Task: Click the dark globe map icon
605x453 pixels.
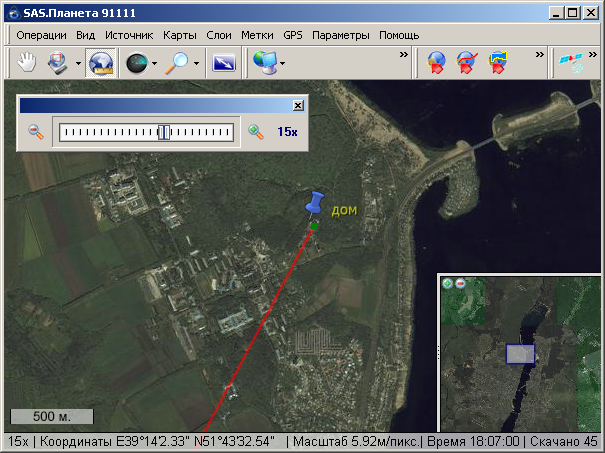Action: coord(137,63)
